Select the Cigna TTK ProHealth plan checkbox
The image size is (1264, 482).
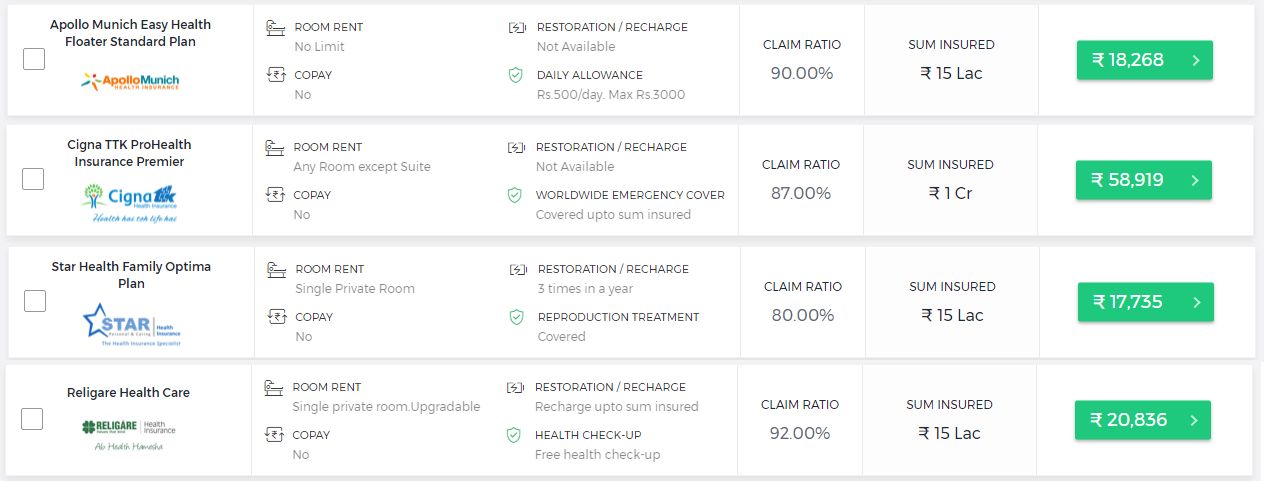[33, 179]
